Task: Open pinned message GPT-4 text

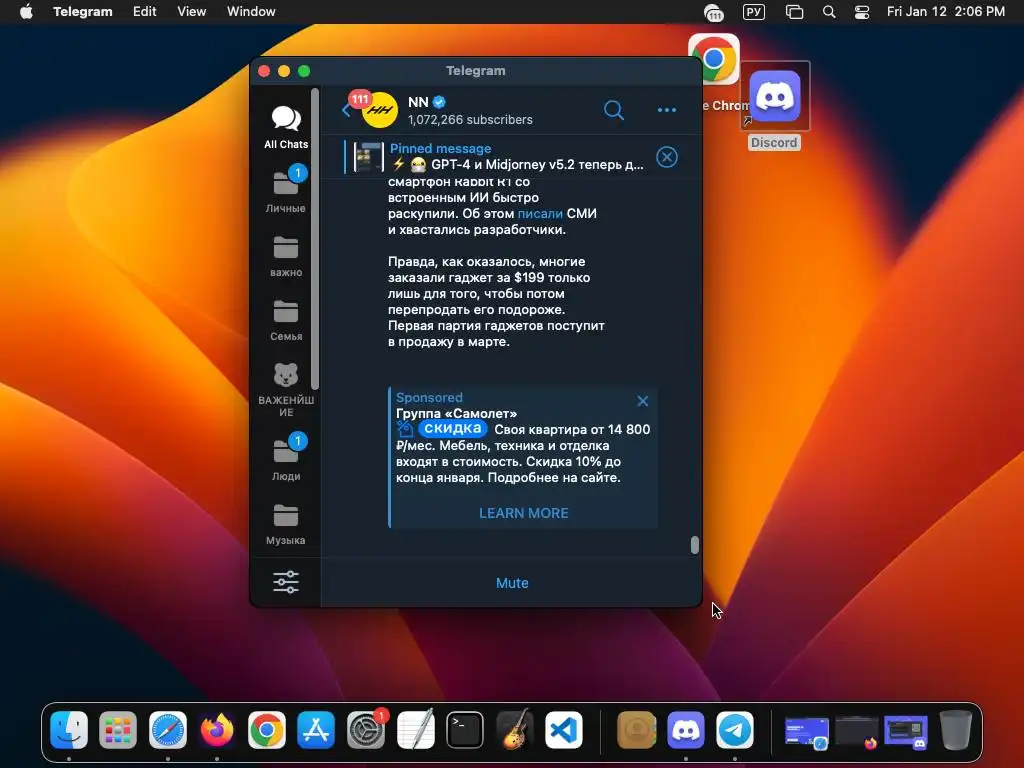Action: point(517,165)
